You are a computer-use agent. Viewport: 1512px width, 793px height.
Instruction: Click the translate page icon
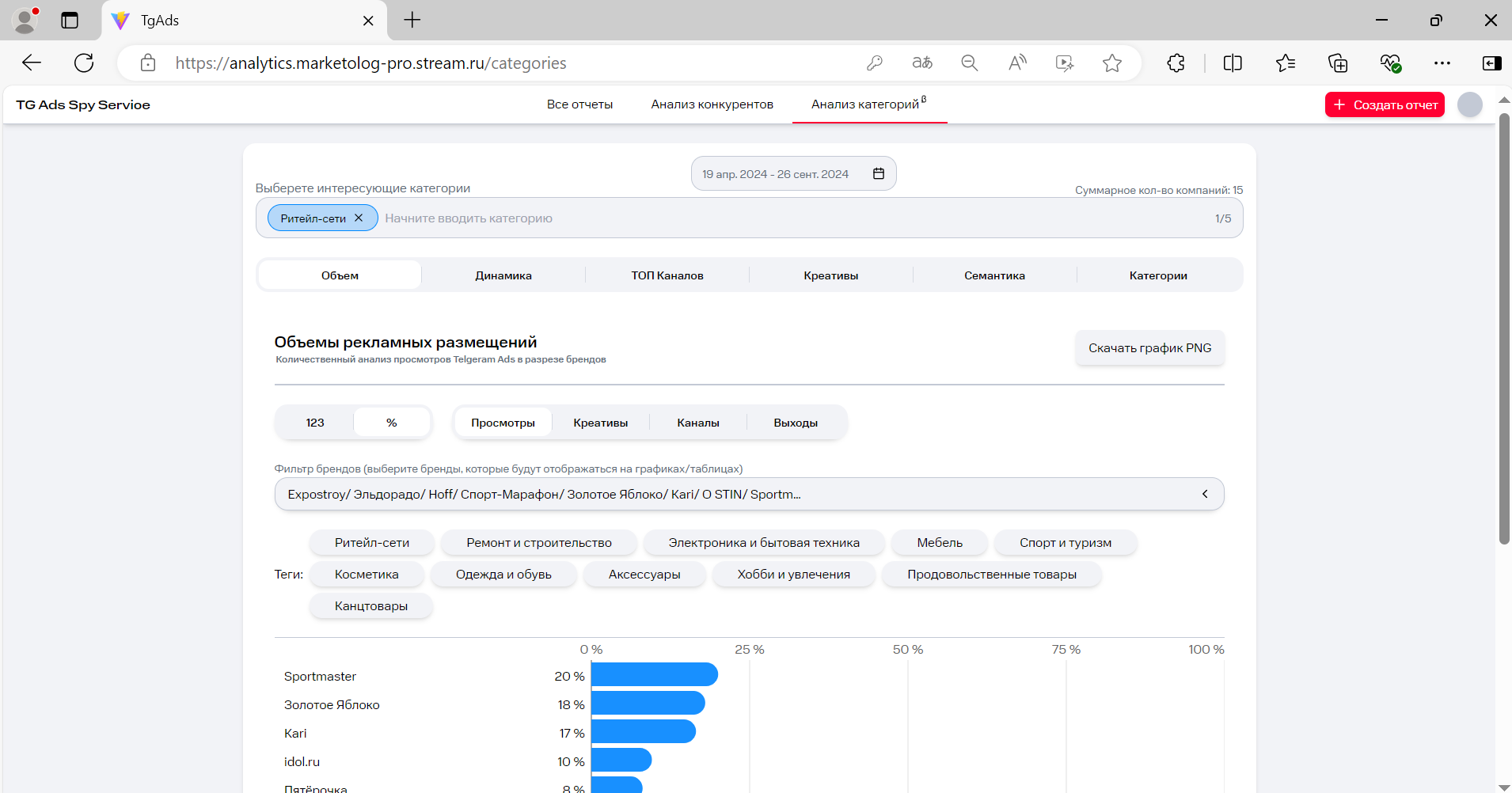pos(922,63)
